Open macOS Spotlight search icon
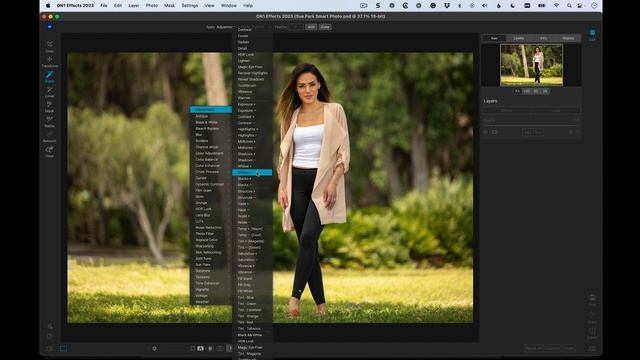This screenshot has width=640, height=360. point(569,6)
